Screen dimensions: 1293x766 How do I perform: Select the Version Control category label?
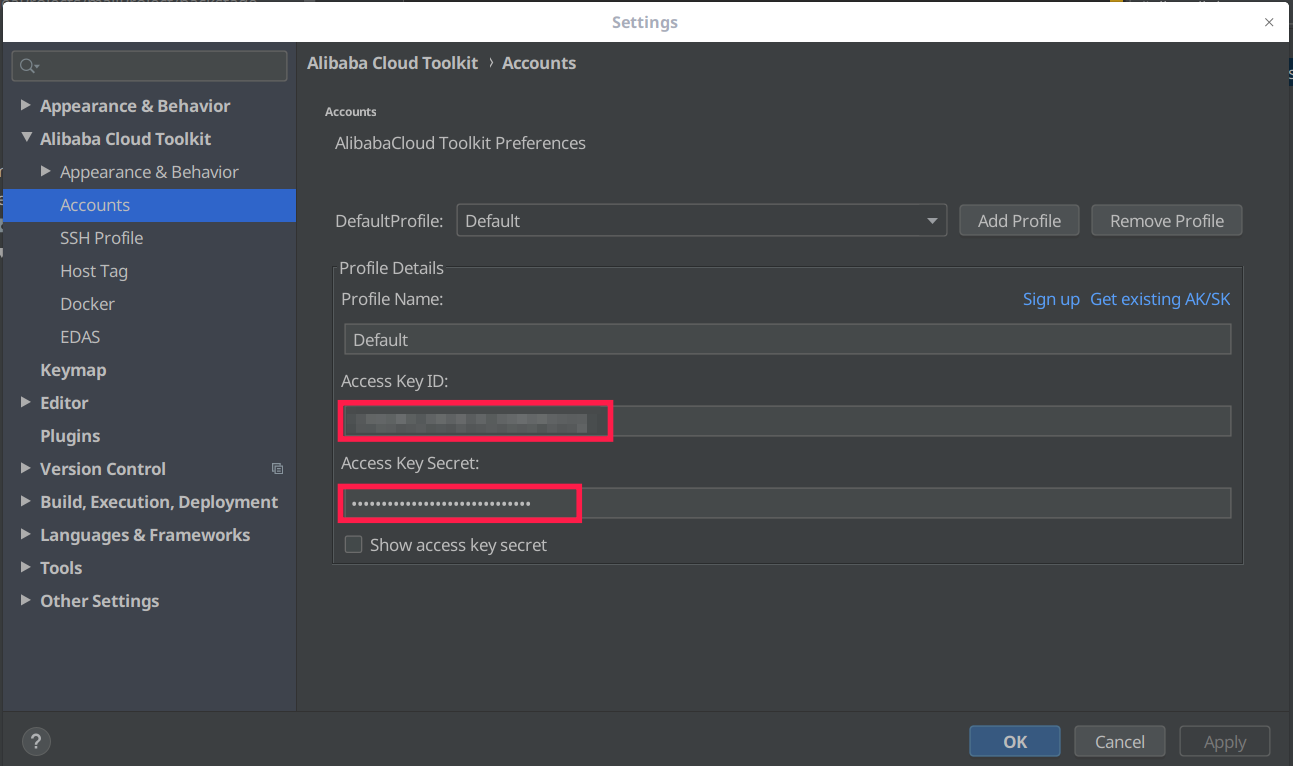click(103, 469)
